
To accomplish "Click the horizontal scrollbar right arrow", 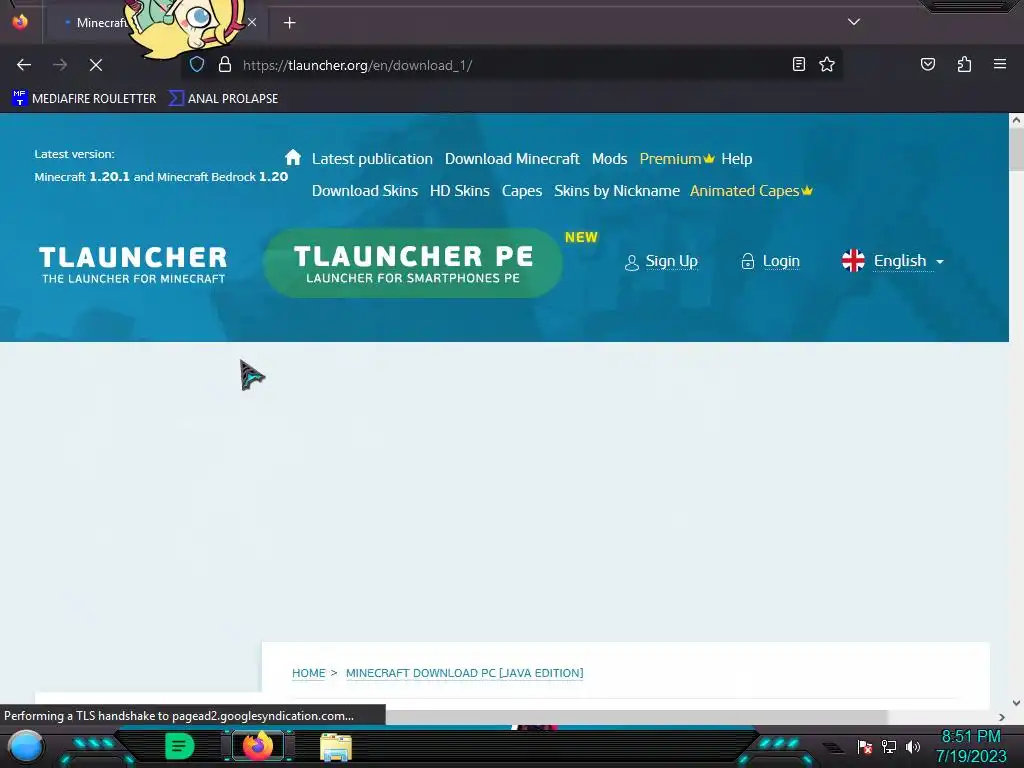I will coord(1002,717).
